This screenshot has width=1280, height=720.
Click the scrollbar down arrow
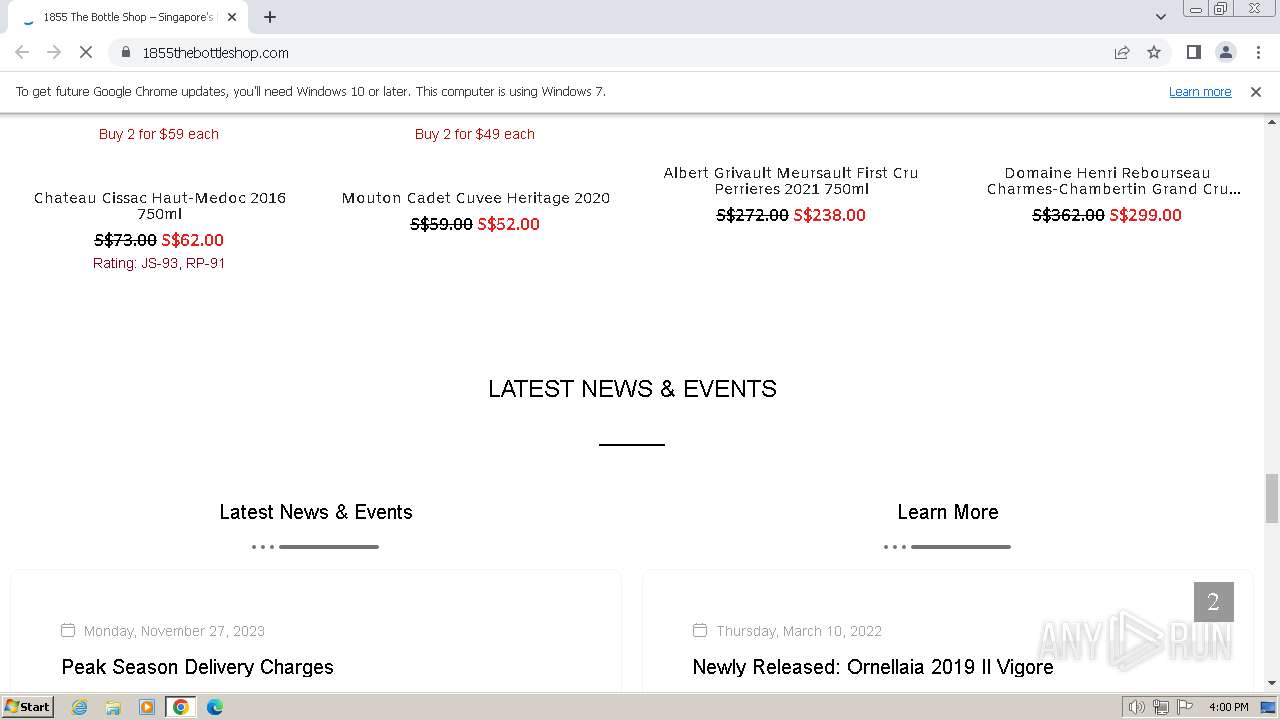1272,683
